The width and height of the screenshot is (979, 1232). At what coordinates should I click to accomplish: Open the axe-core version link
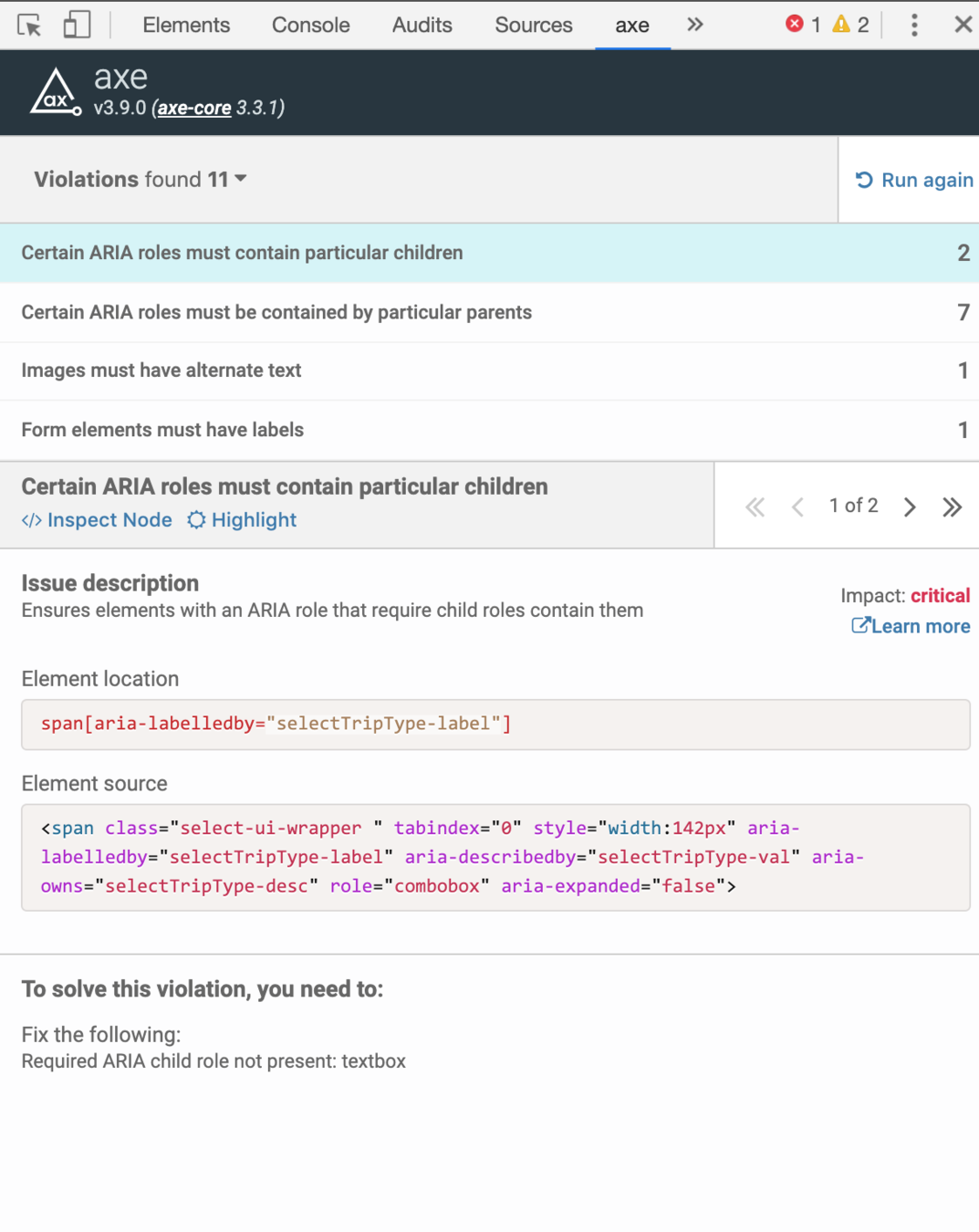(194, 108)
